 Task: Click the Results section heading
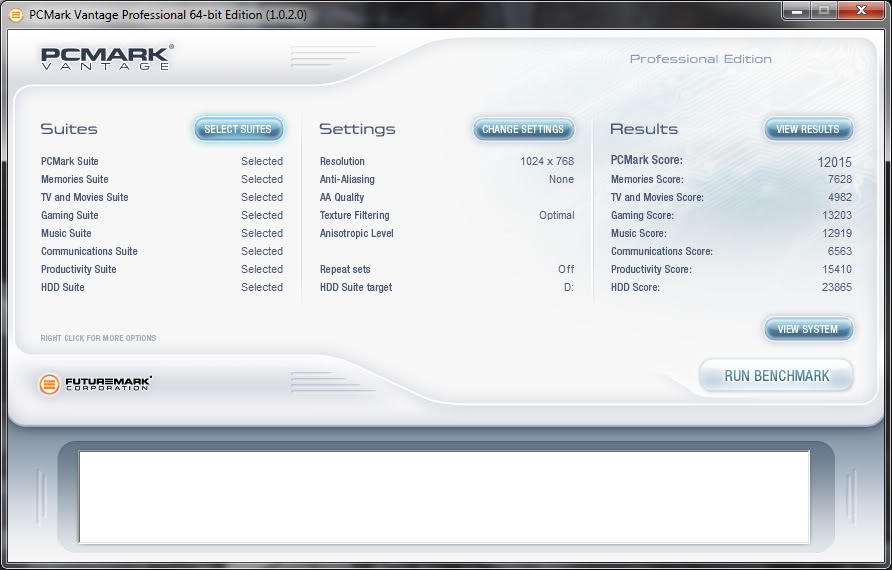644,129
